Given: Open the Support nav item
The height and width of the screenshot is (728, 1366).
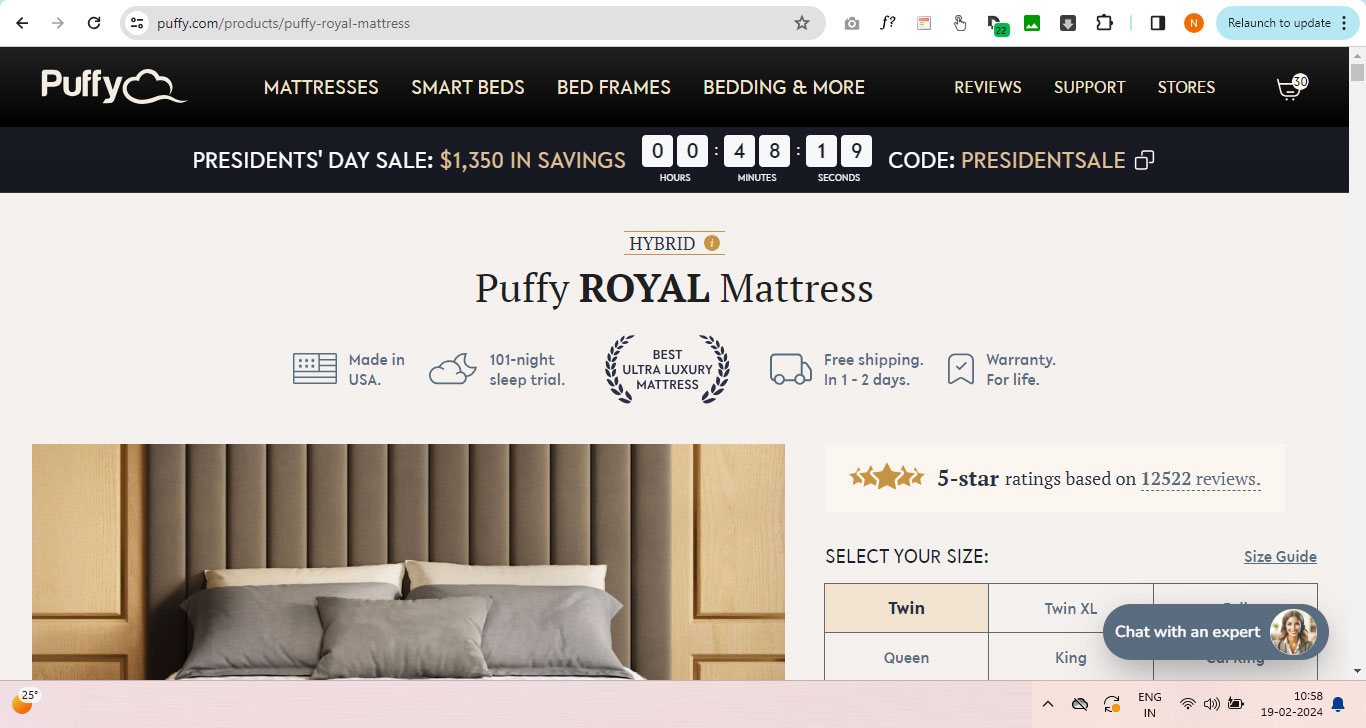Looking at the screenshot, I should 1089,88.
